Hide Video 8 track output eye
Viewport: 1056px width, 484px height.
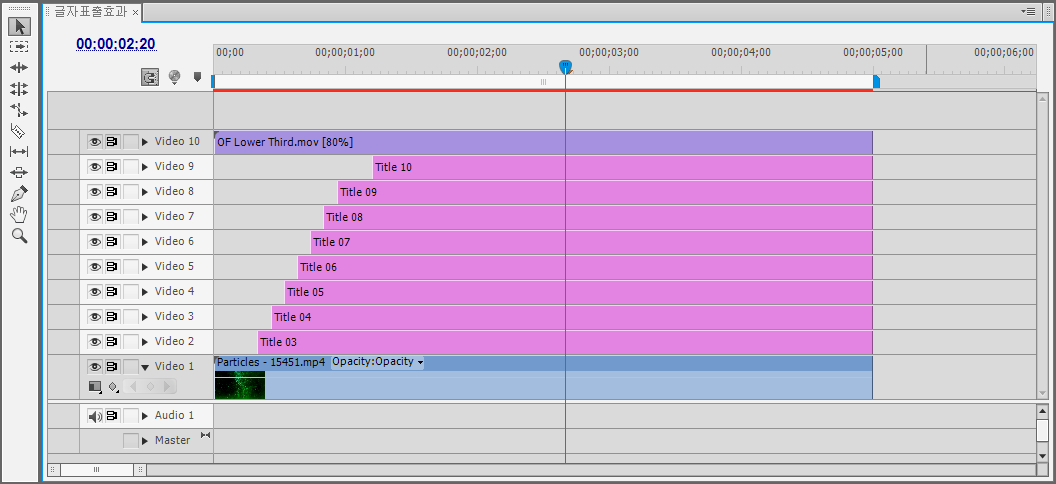(x=95, y=192)
